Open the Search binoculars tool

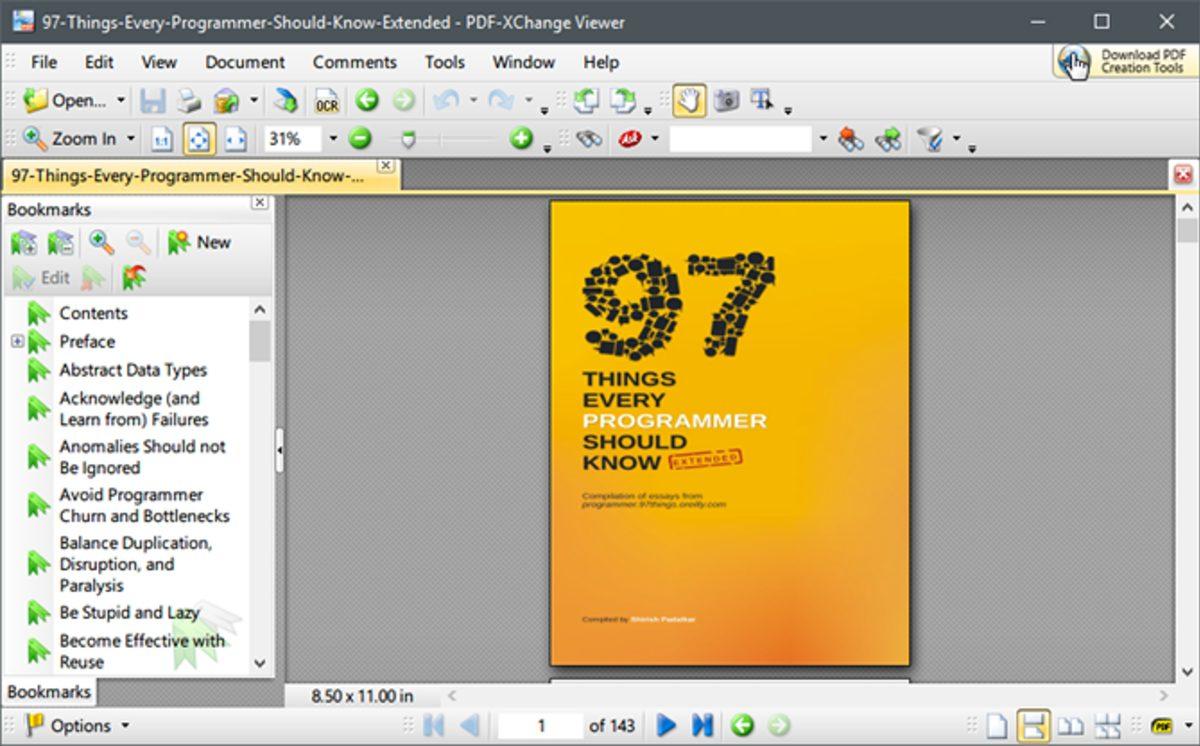coord(589,138)
